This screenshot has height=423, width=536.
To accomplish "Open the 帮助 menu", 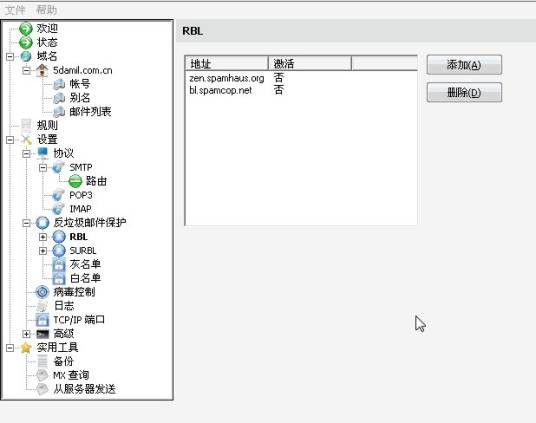I will click(46, 10).
